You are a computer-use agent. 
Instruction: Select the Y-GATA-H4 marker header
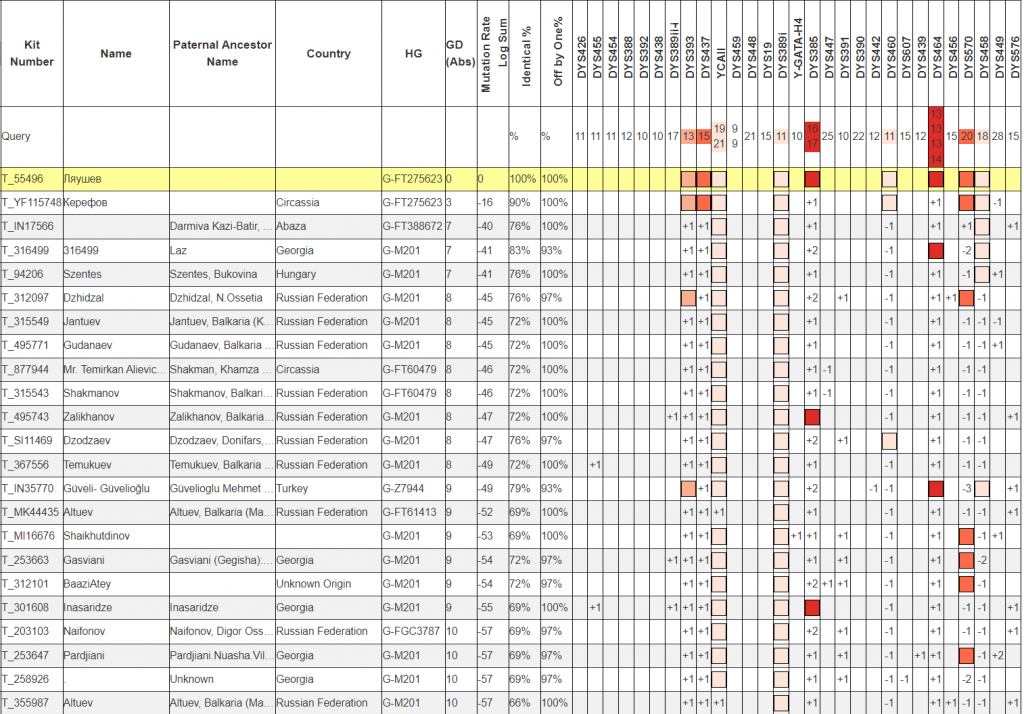[796, 54]
